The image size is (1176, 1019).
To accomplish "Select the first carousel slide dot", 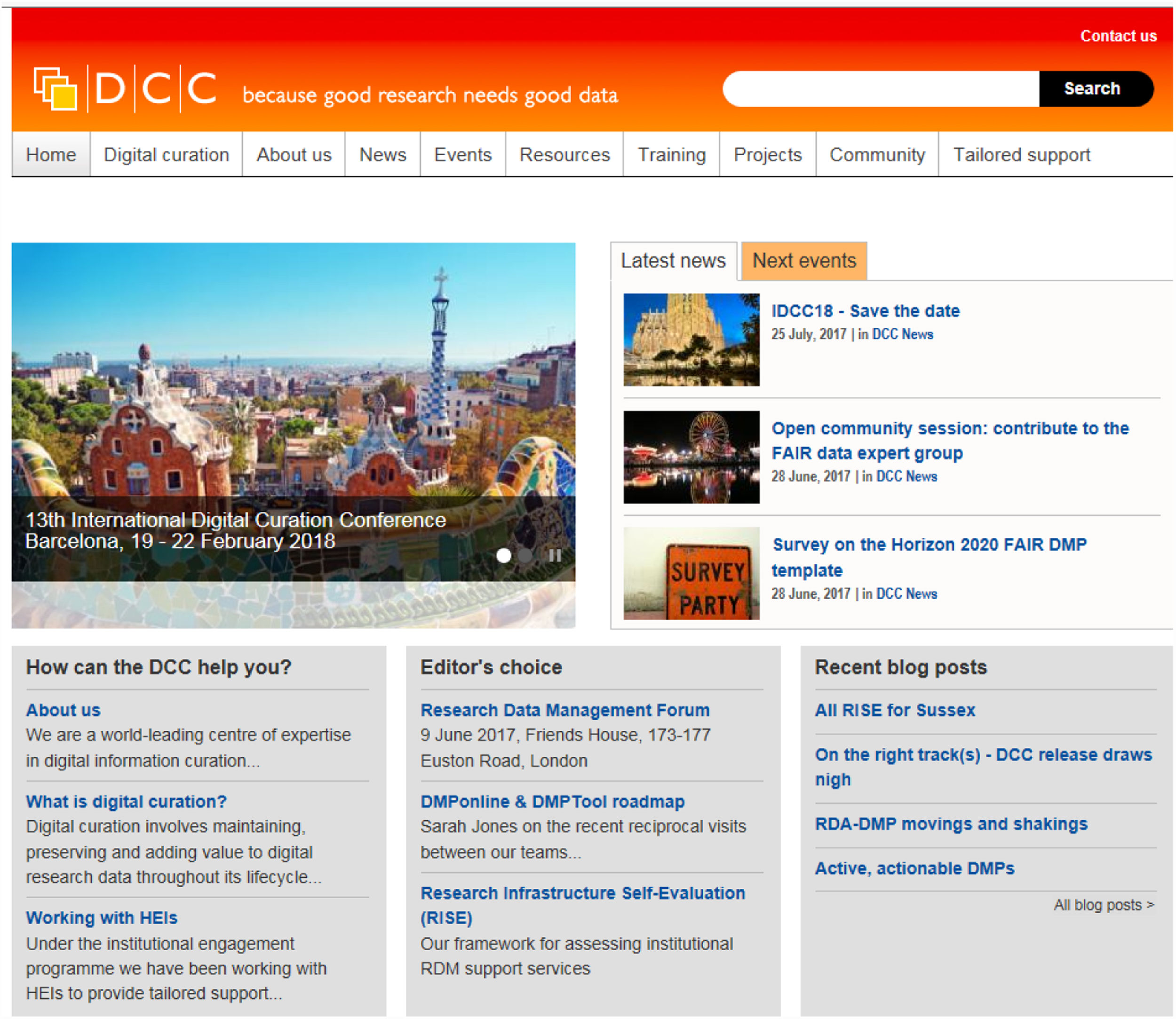I will coord(503,555).
